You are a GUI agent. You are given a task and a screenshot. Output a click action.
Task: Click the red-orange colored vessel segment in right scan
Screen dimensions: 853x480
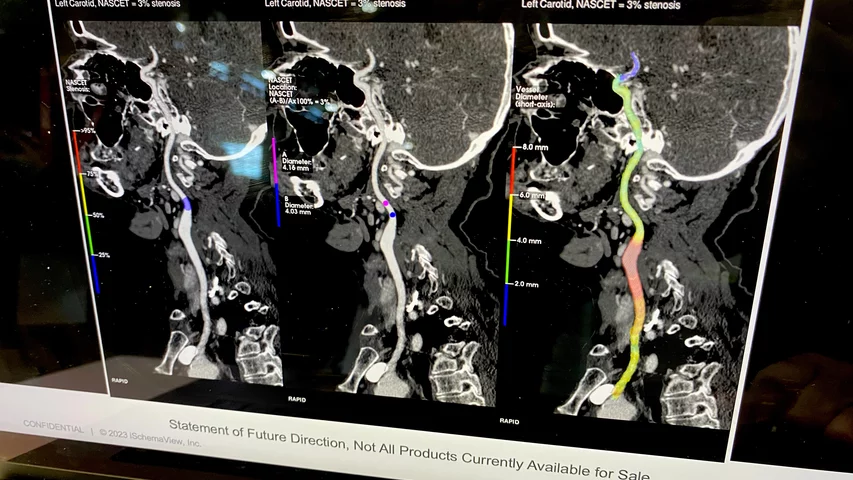(x=633, y=272)
